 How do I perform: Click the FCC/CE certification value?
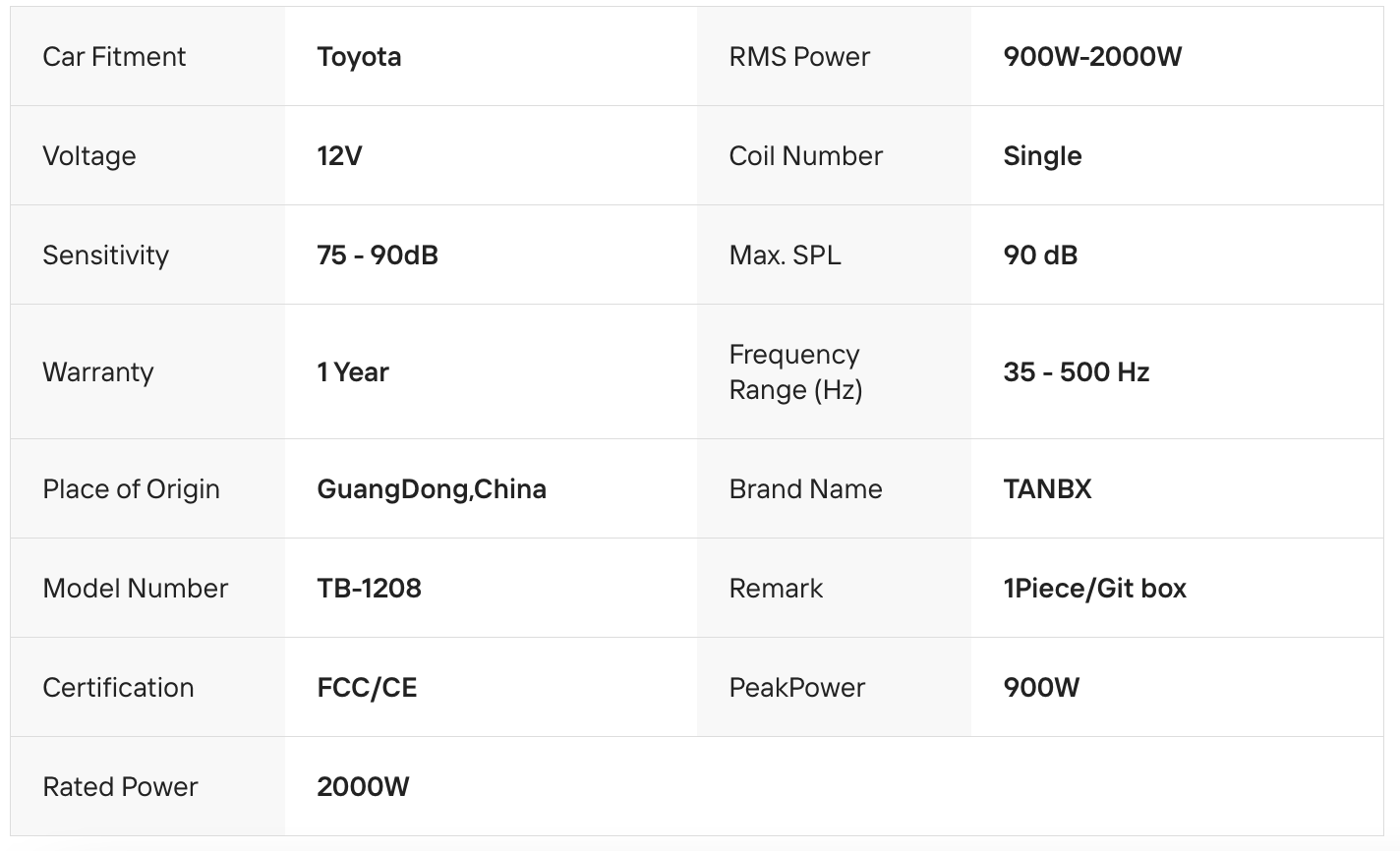(367, 688)
